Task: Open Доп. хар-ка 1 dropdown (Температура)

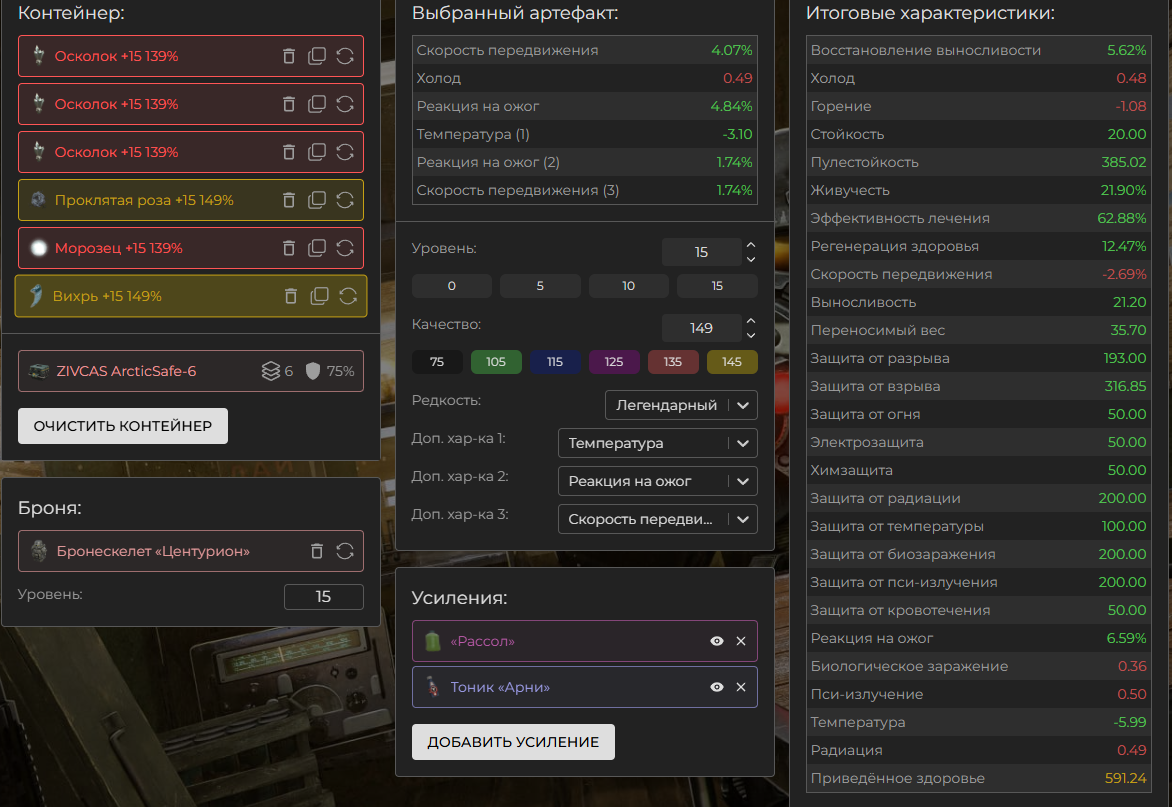Action: click(658, 443)
